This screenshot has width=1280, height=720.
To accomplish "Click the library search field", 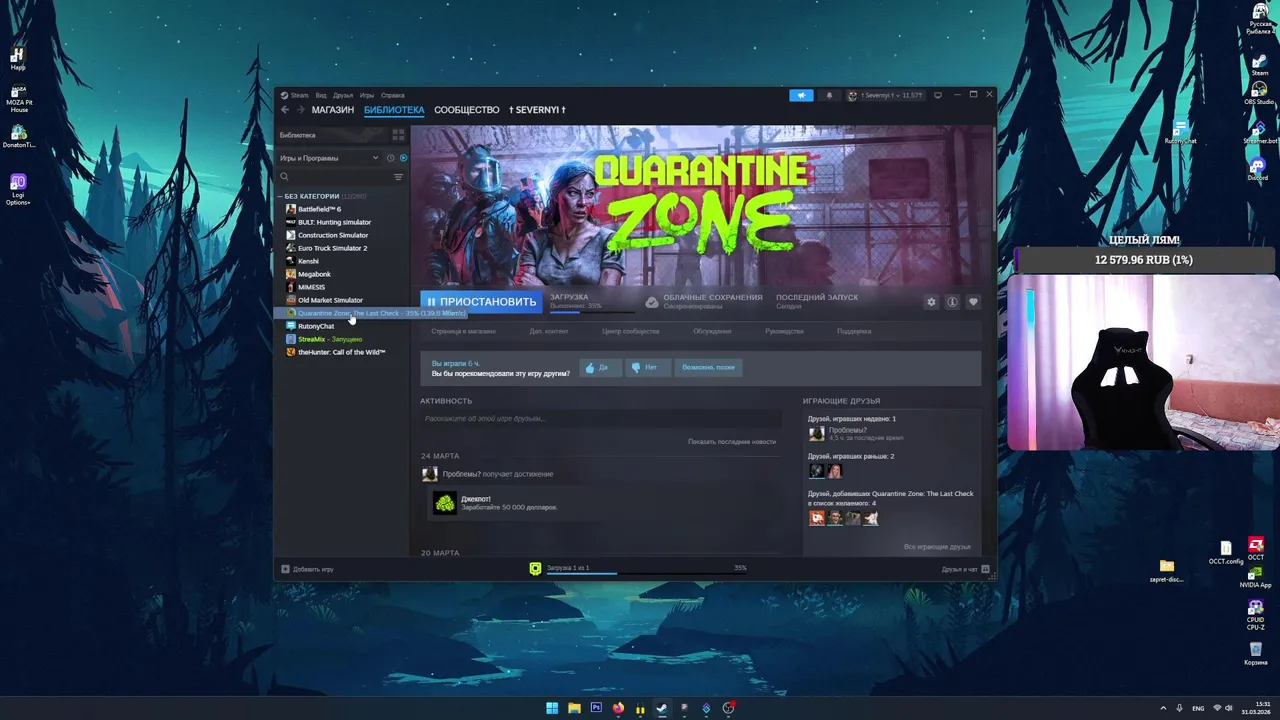I will (333, 177).
